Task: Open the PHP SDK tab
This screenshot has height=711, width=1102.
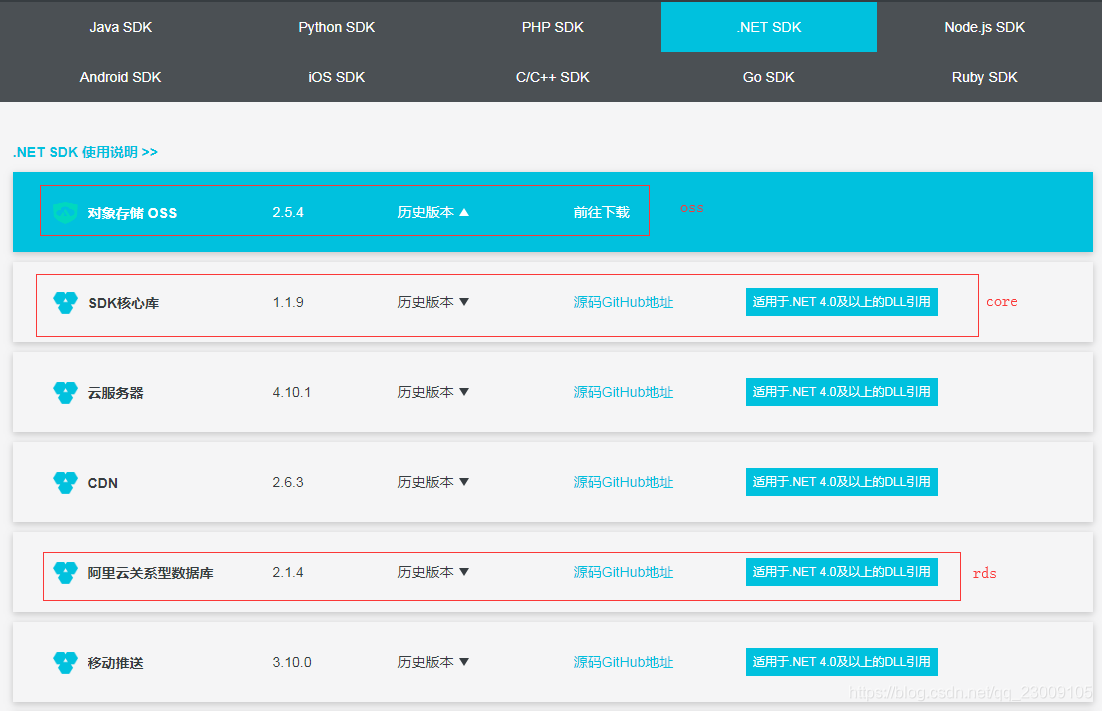Action: point(552,27)
